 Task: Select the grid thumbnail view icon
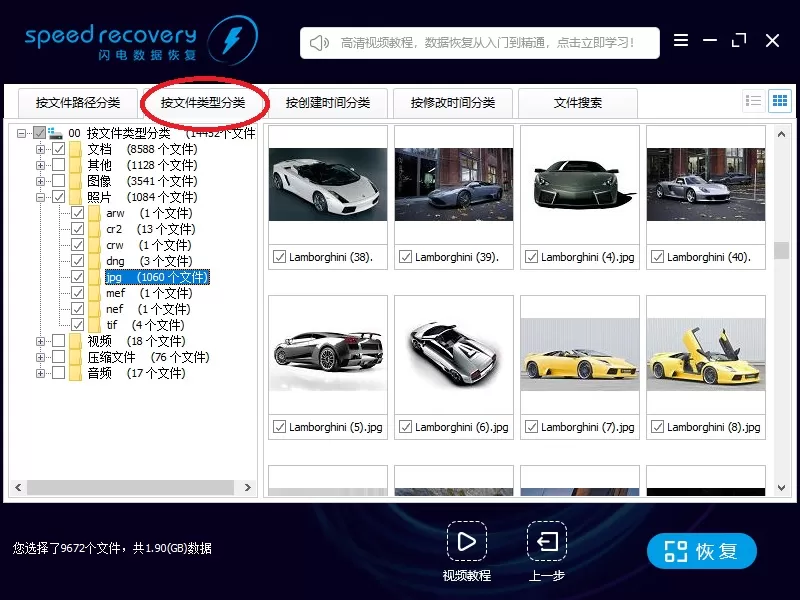780,101
